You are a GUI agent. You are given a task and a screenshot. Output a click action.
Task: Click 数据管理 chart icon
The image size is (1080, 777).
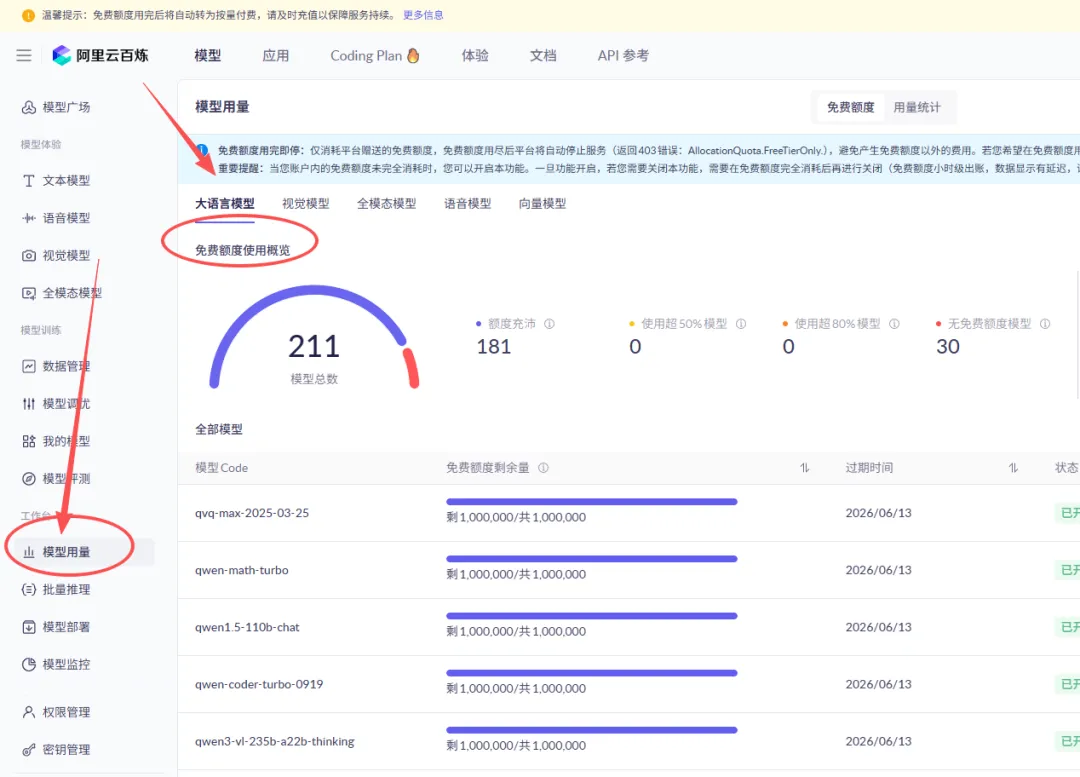tap(28, 366)
